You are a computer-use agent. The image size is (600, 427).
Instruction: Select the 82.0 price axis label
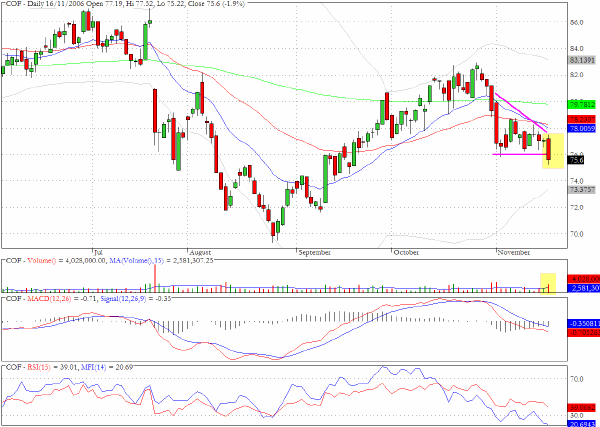(577, 75)
